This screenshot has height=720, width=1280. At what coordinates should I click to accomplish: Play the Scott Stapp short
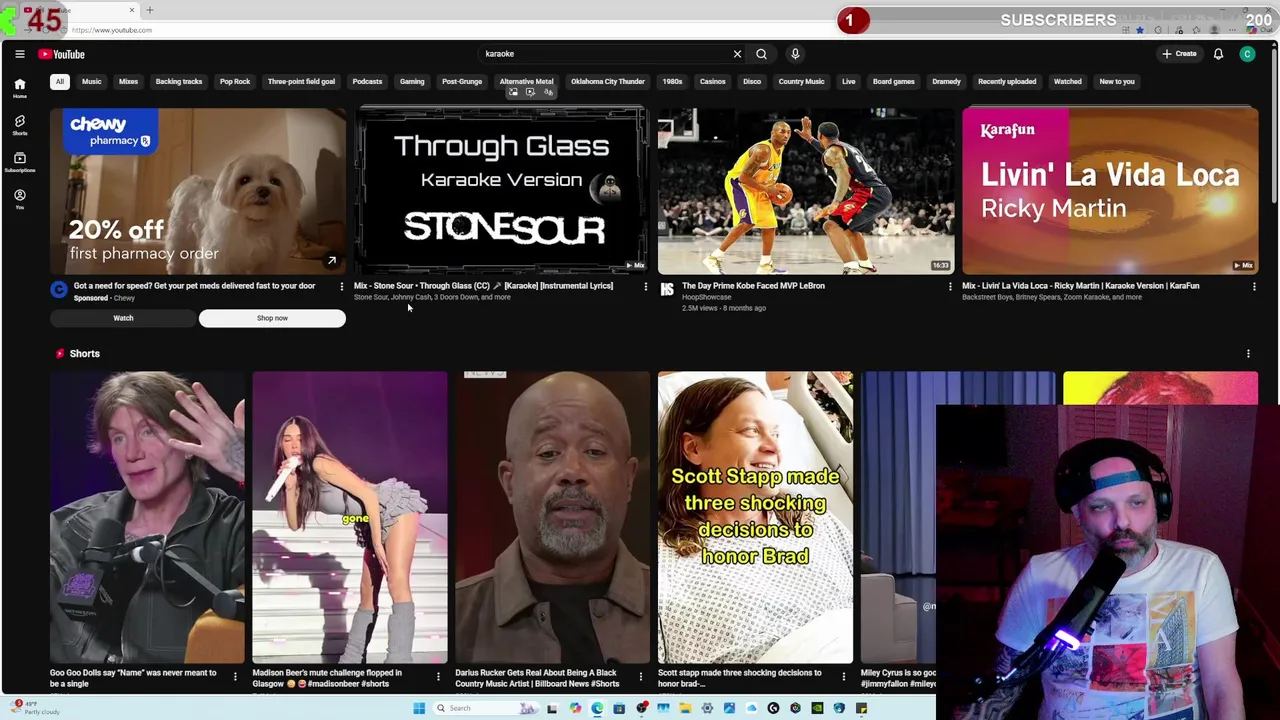[x=755, y=517]
